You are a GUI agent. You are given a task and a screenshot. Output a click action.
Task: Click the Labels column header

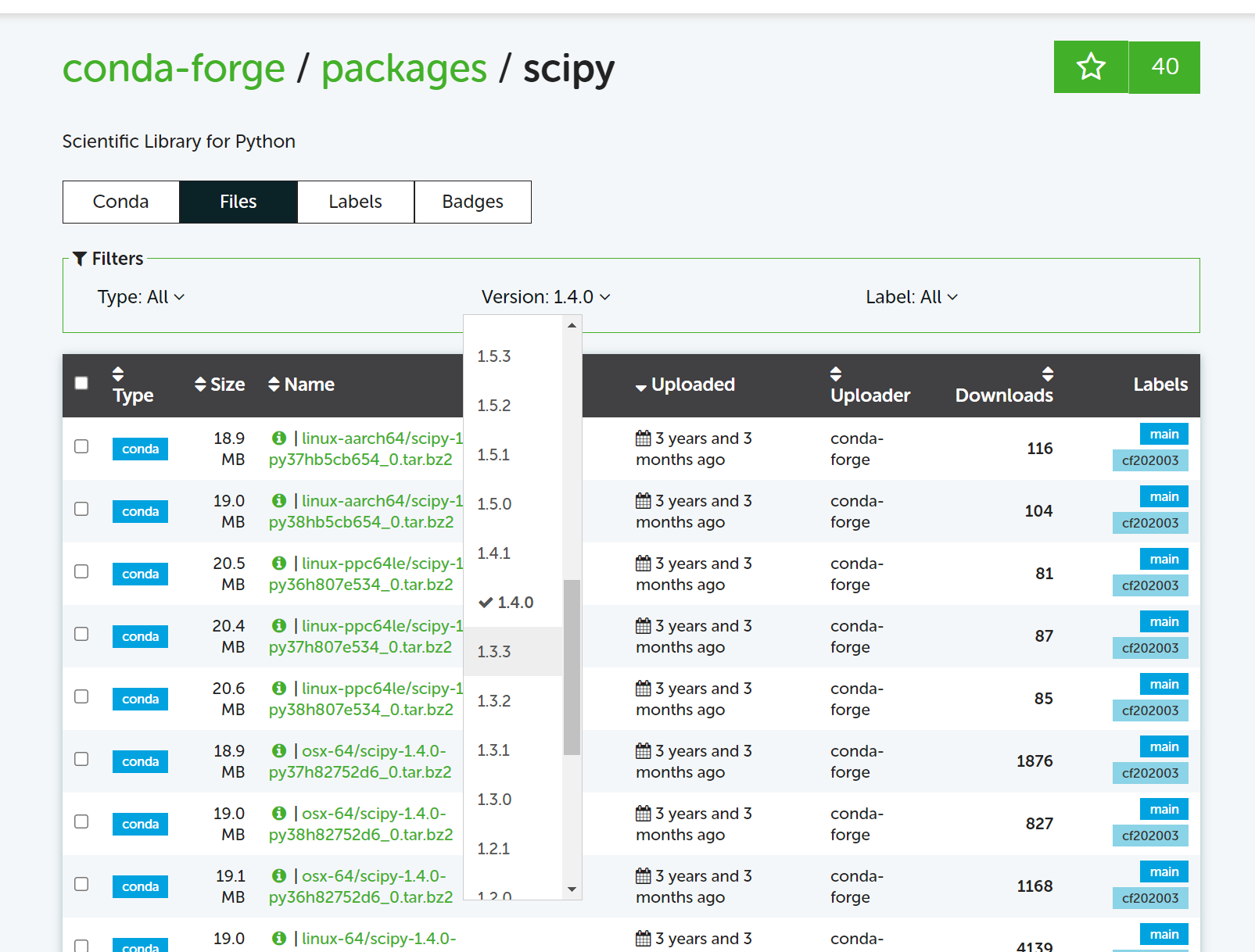click(1160, 385)
